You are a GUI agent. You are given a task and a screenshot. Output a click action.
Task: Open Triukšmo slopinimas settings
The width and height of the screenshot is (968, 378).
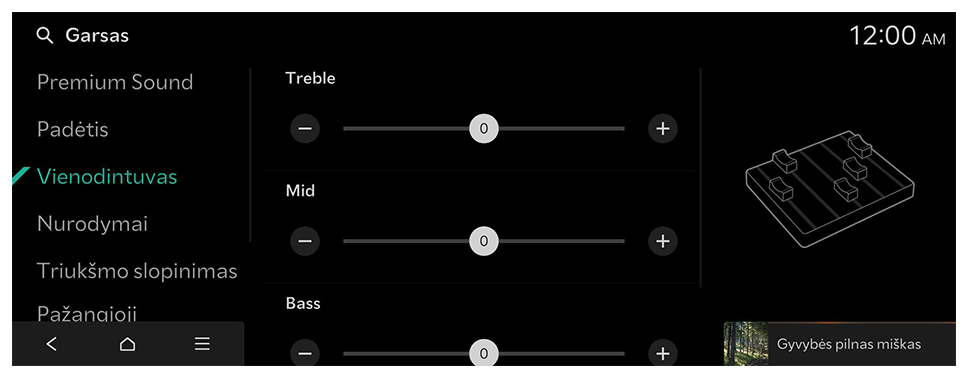137,271
